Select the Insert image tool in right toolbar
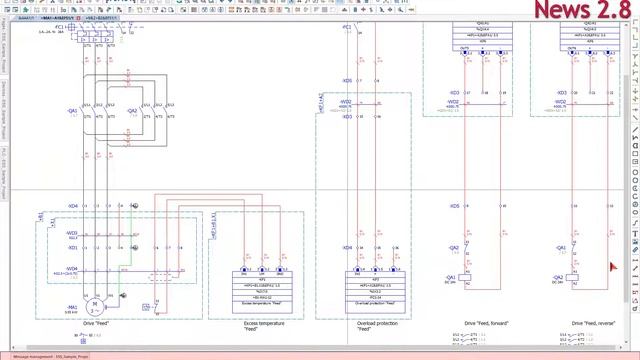Screen dimensions: 640x360 click(x=635, y=242)
